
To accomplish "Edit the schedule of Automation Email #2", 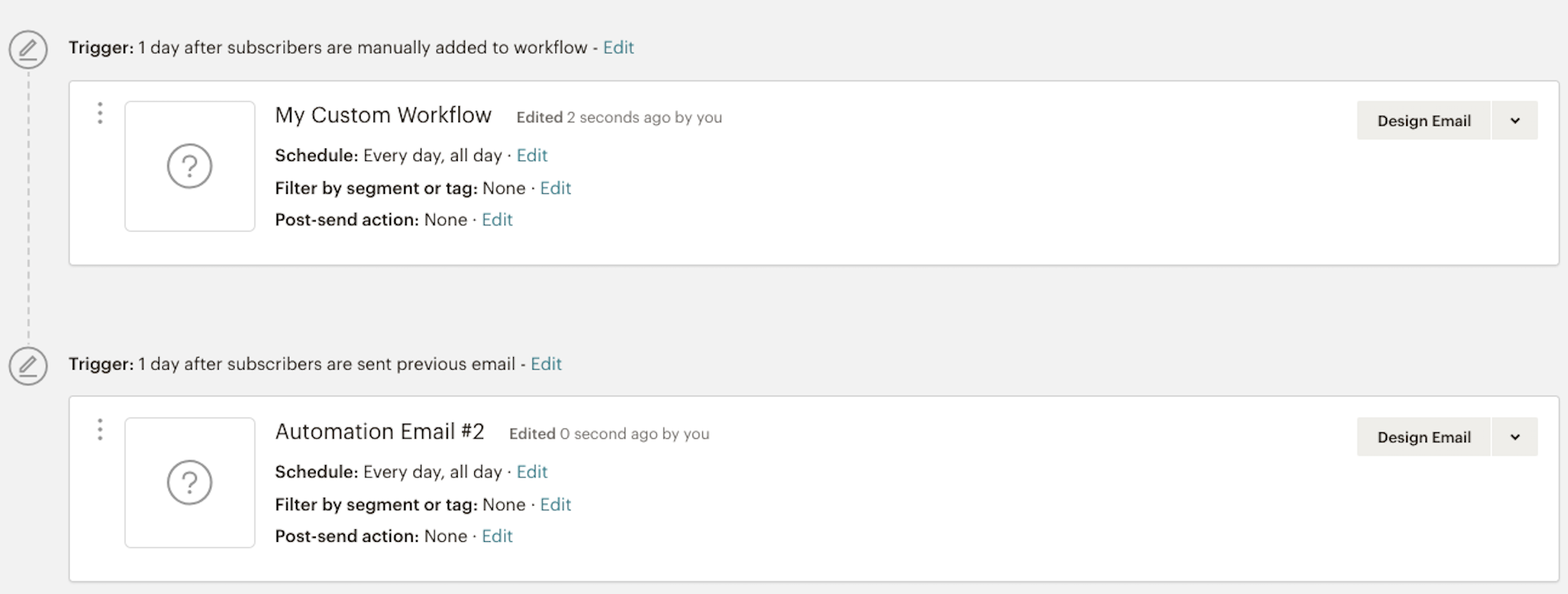I will [532, 472].
